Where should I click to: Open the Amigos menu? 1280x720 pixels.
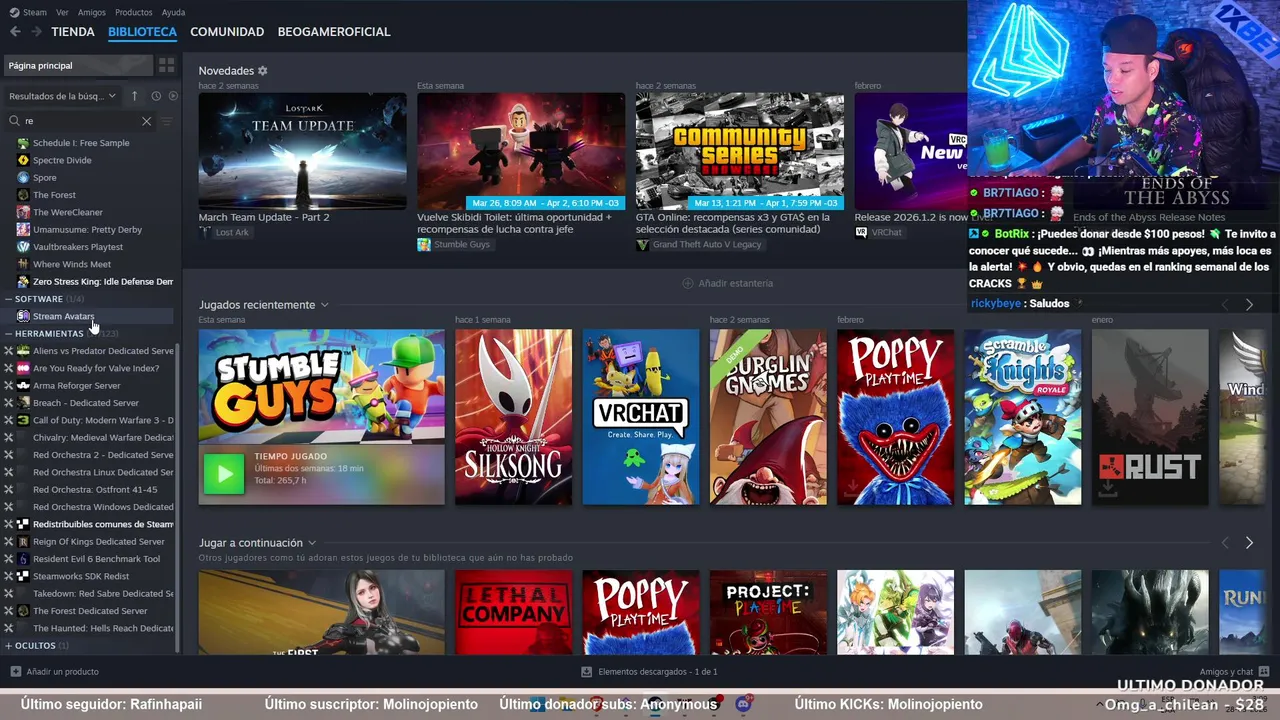[x=92, y=12]
